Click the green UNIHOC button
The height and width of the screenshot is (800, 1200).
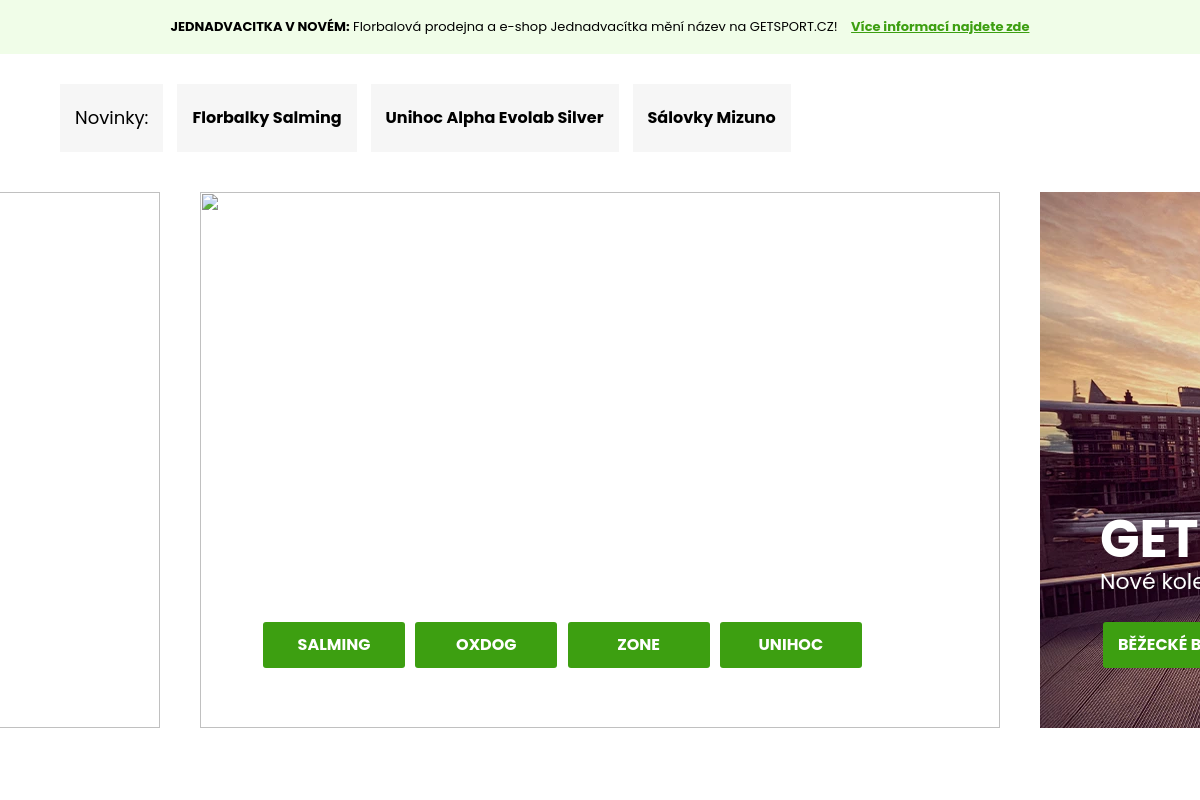pyautogui.click(x=791, y=645)
